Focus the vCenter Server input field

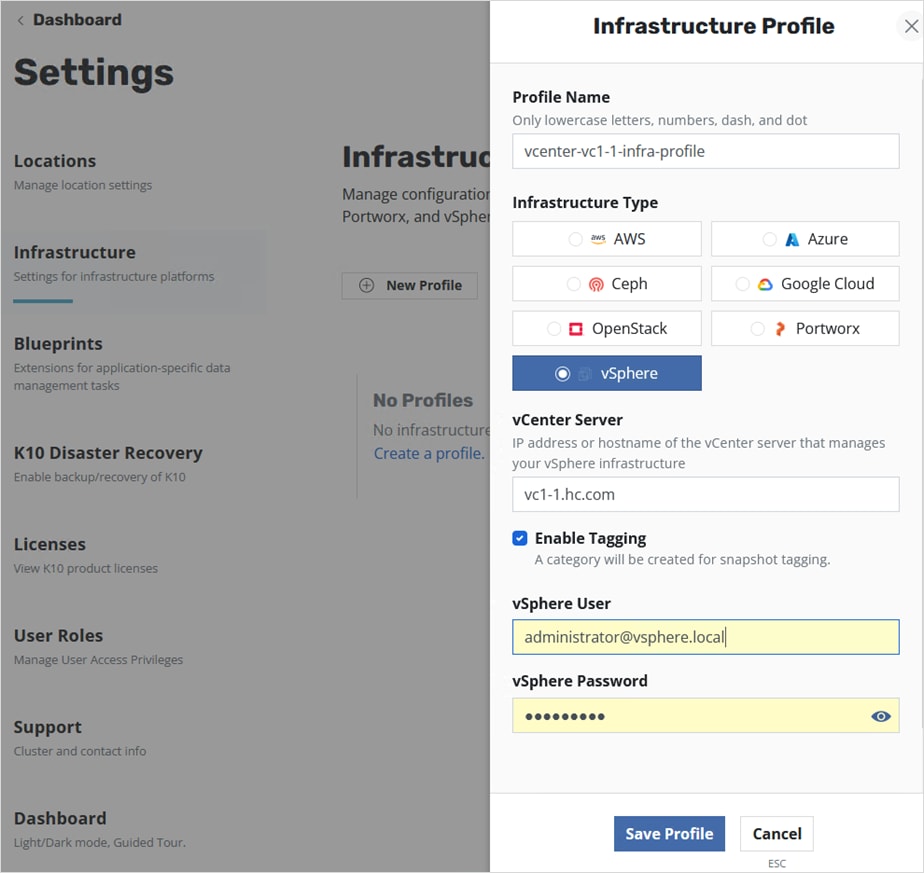(x=705, y=494)
